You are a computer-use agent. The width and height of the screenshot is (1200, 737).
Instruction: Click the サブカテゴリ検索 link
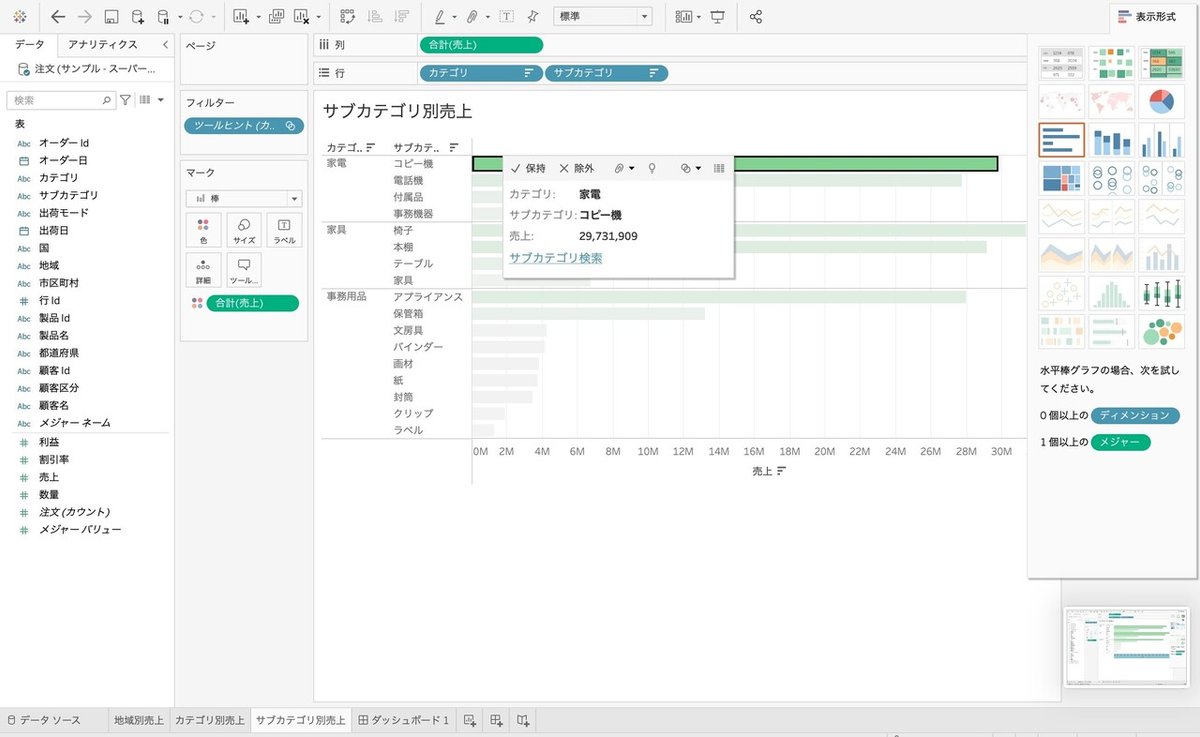[555, 258]
